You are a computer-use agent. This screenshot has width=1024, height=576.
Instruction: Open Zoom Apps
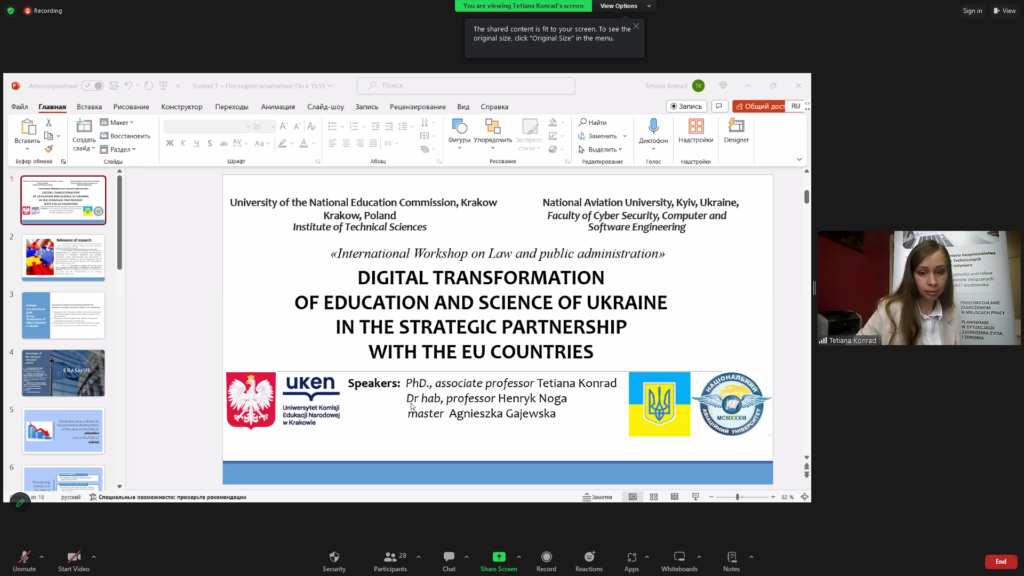[x=632, y=561]
